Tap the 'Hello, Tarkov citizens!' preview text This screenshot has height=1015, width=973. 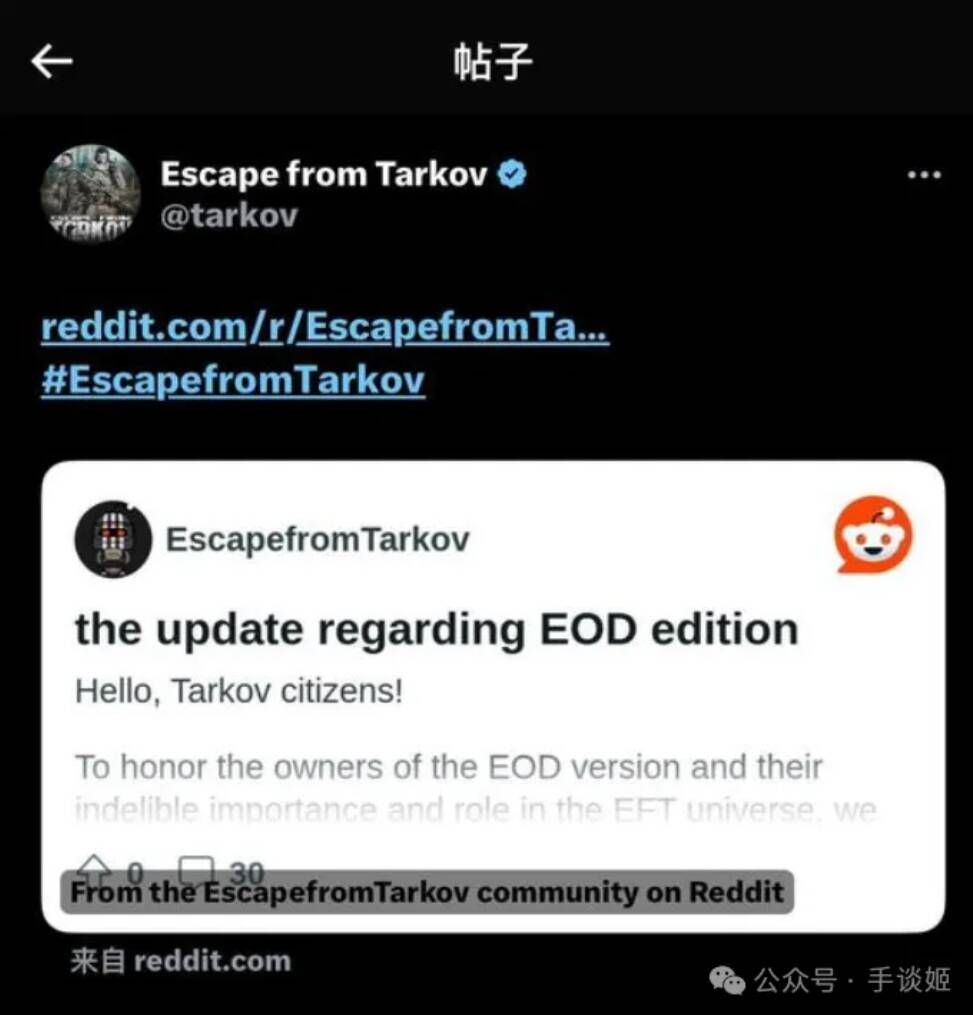pyautogui.click(x=239, y=691)
